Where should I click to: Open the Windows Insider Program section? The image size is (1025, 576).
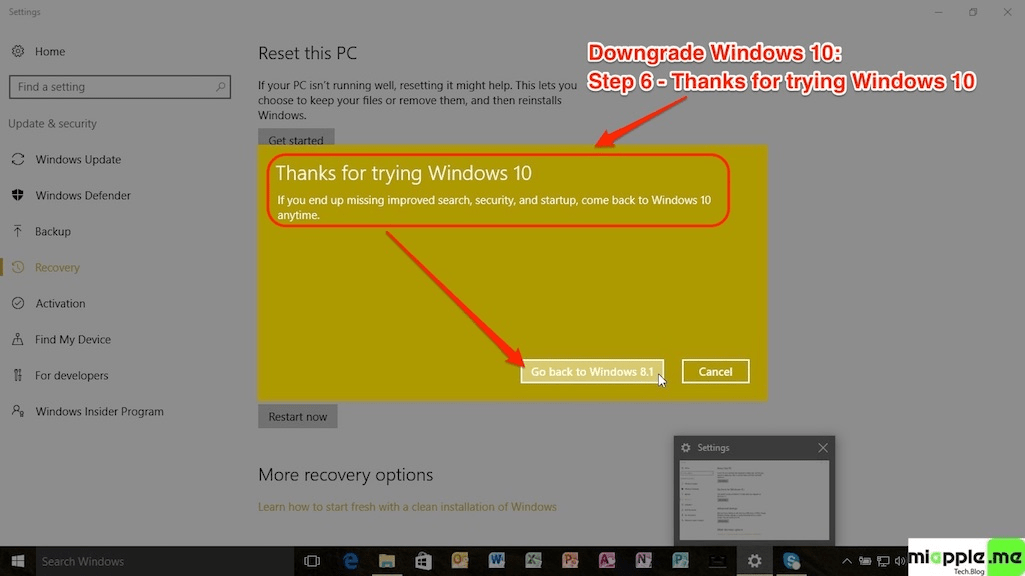[17, 411]
